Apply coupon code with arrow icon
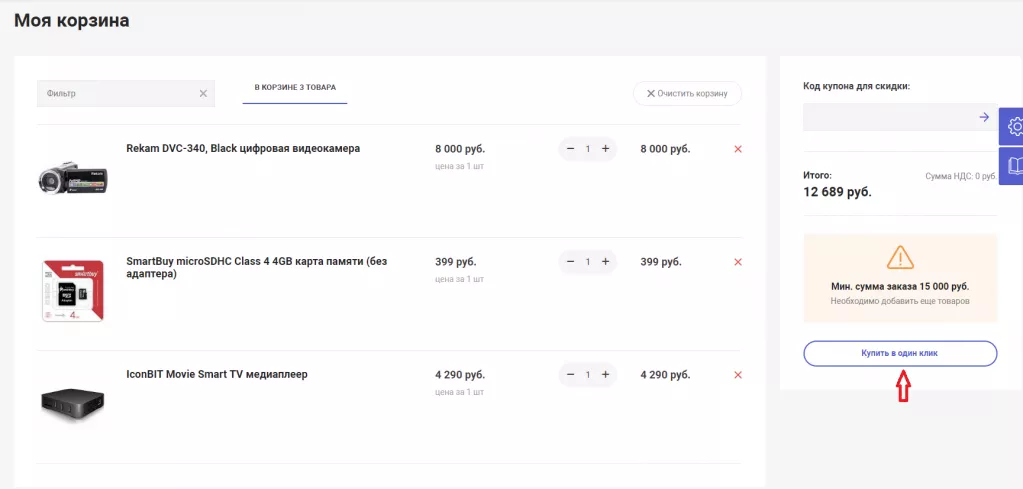The image size is (1023, 489). [x=984, y=117]
